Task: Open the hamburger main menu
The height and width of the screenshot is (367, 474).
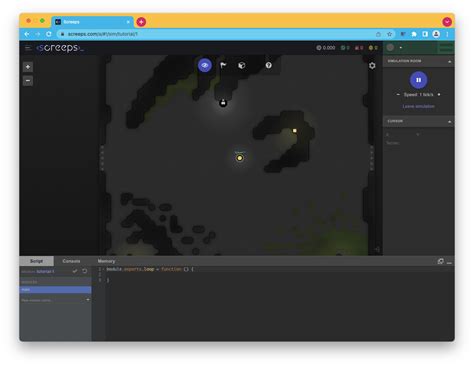Action: (x=28, y=48)
